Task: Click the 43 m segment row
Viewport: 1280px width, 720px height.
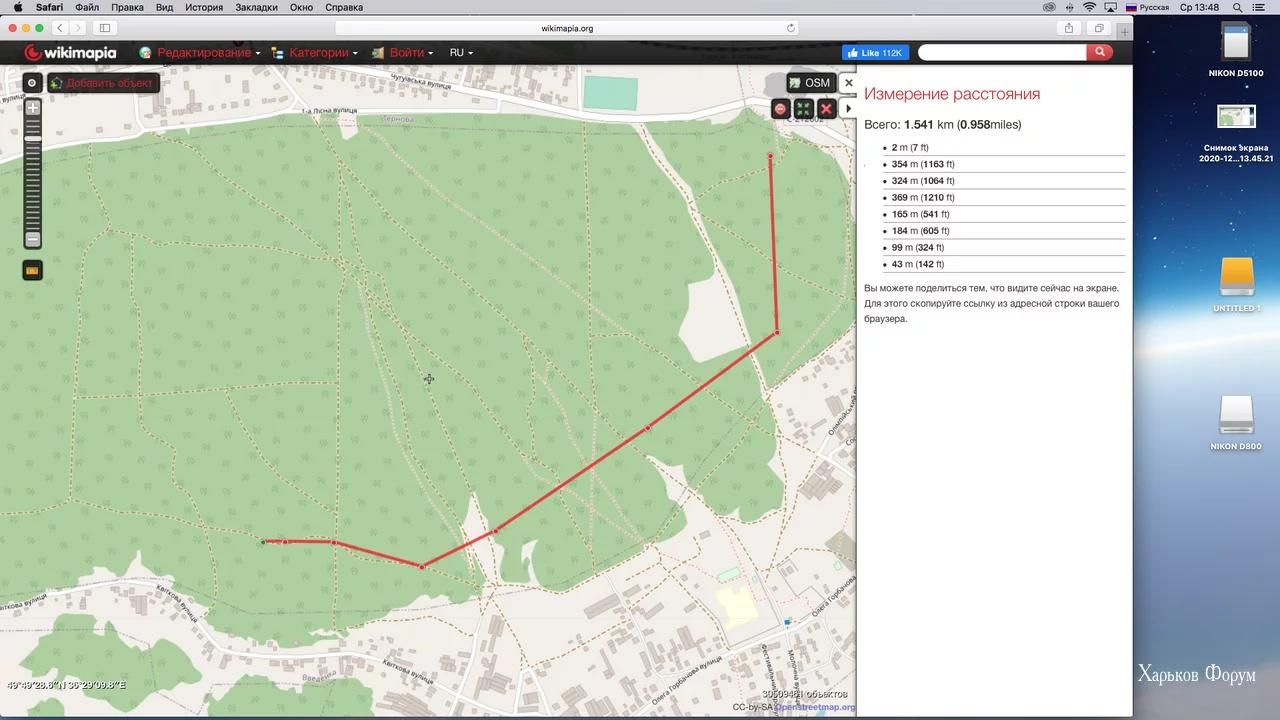Action: click(1003, 264)
